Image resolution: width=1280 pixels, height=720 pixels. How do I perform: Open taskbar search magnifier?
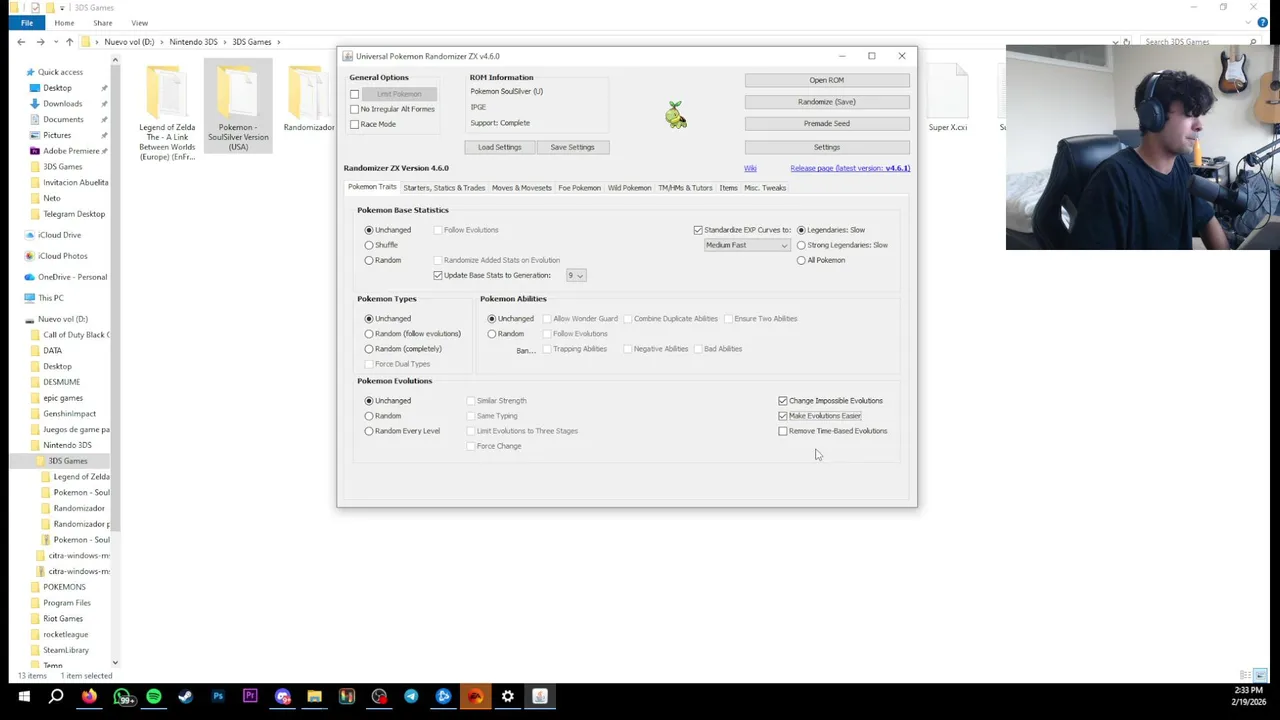click(56, 696)
